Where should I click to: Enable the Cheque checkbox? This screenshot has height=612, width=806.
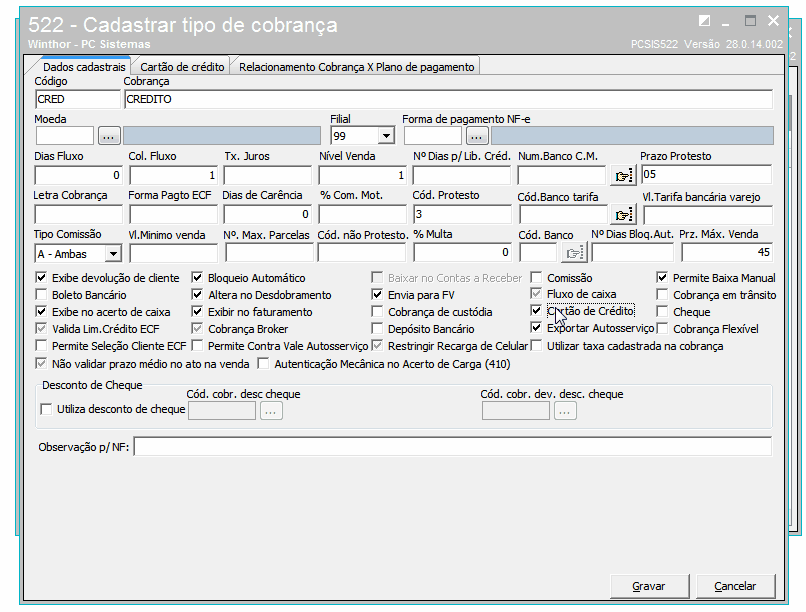(x=663, y=312)
